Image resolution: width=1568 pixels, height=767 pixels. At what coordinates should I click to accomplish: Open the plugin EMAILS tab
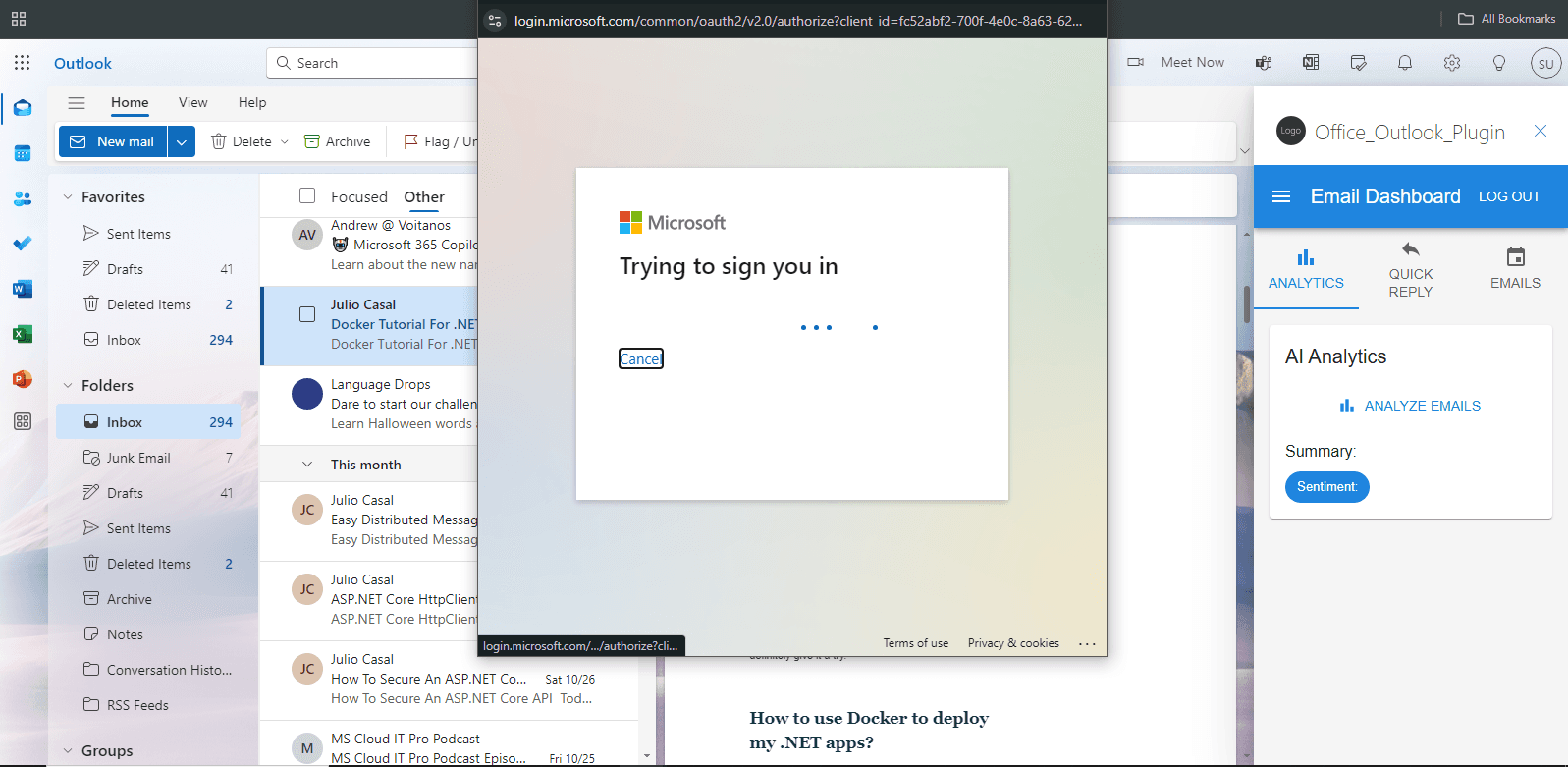point(1515,270)
